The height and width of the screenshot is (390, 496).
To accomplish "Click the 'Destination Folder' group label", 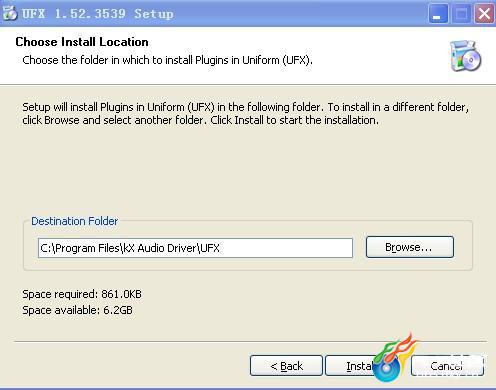I will coord(75,221).
